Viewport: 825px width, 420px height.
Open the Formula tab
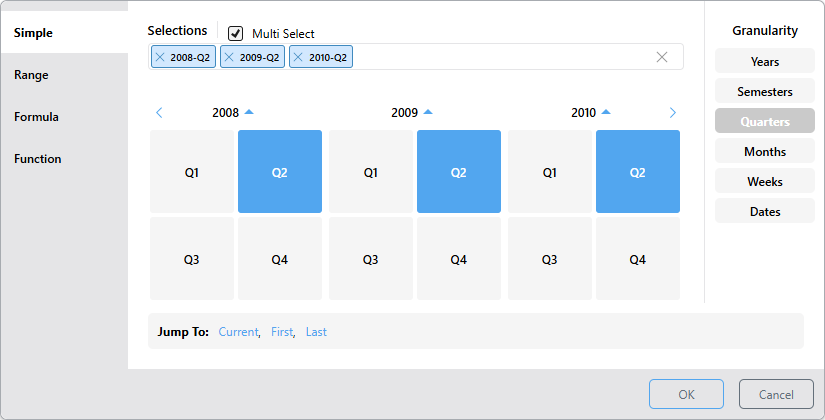36,117
